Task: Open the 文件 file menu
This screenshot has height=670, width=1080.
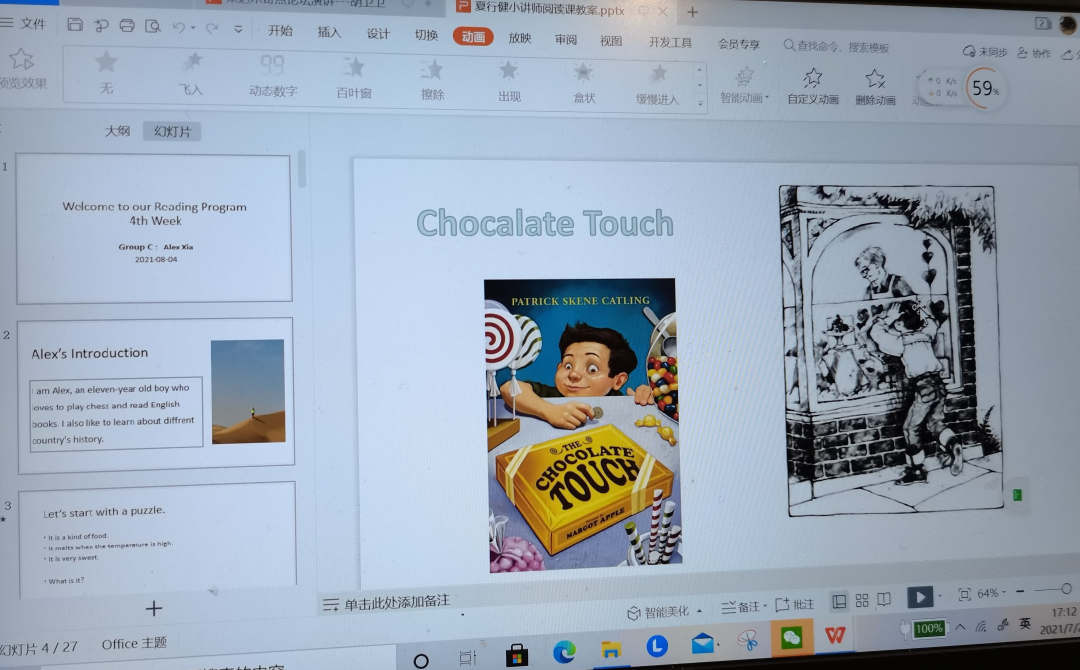Action: 23,23
